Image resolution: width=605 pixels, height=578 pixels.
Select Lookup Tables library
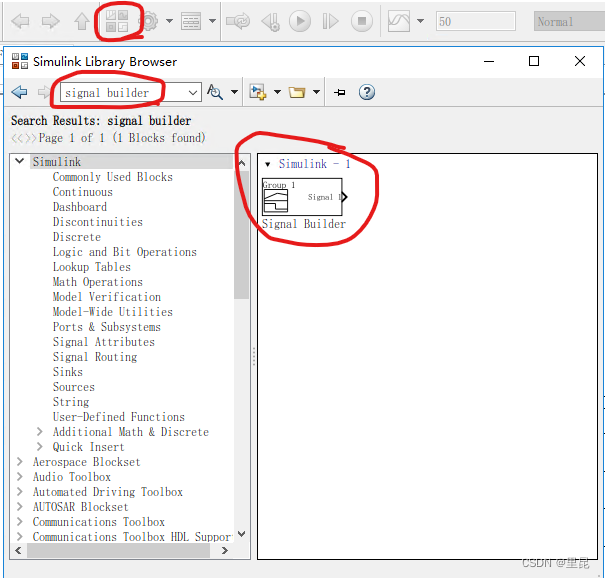[x=91, y=267]
